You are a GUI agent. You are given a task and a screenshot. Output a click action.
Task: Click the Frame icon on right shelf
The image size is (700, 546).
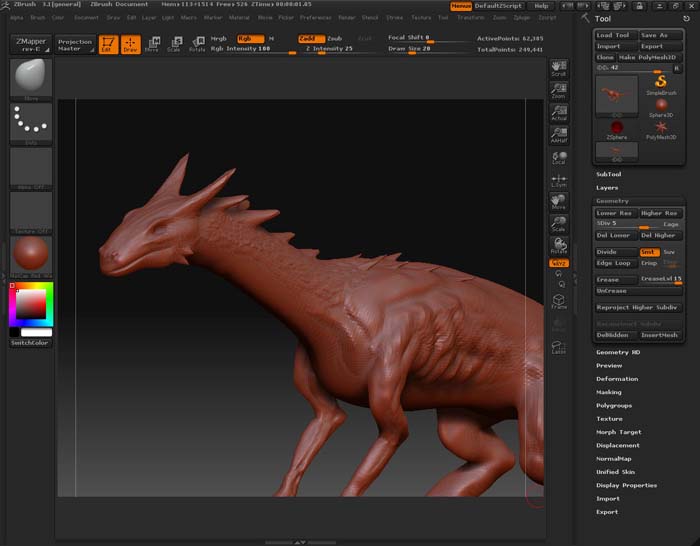coord(559,300)
